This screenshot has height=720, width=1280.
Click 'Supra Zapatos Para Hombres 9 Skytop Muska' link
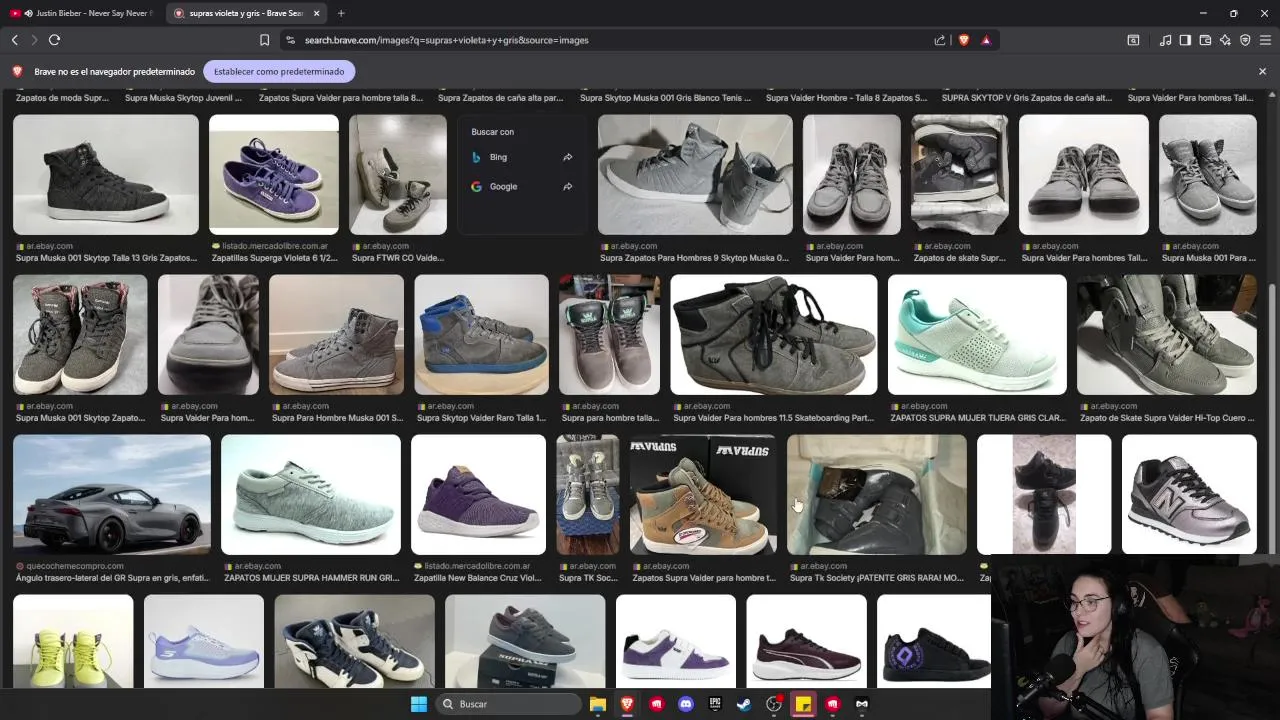pos(694,258)
